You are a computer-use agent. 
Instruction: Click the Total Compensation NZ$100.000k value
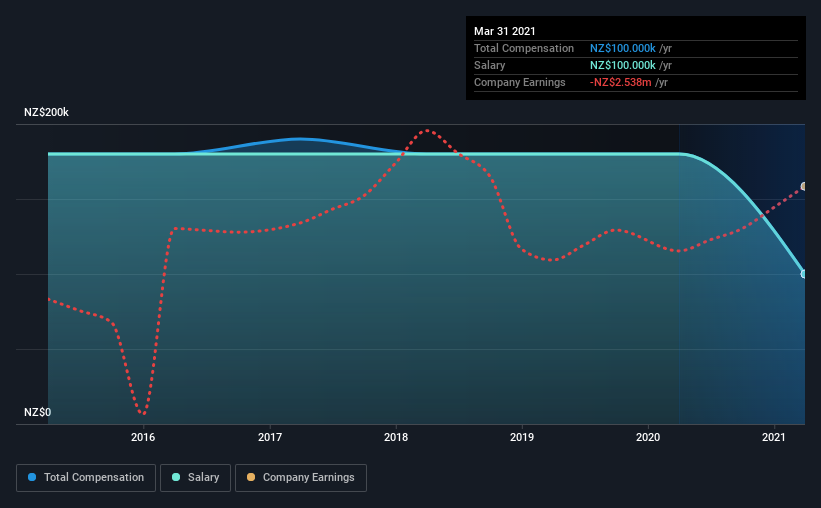[x=623, y=48]
